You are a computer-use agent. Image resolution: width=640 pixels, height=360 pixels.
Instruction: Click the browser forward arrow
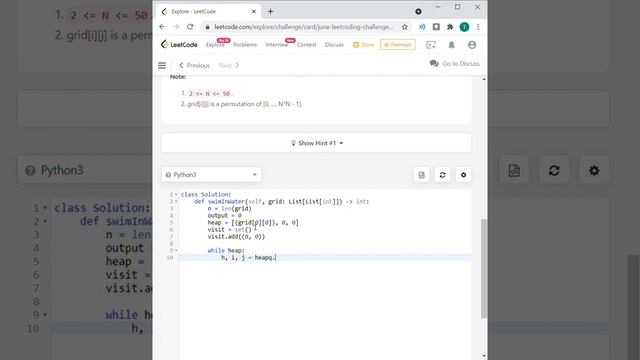coord(176,27)
